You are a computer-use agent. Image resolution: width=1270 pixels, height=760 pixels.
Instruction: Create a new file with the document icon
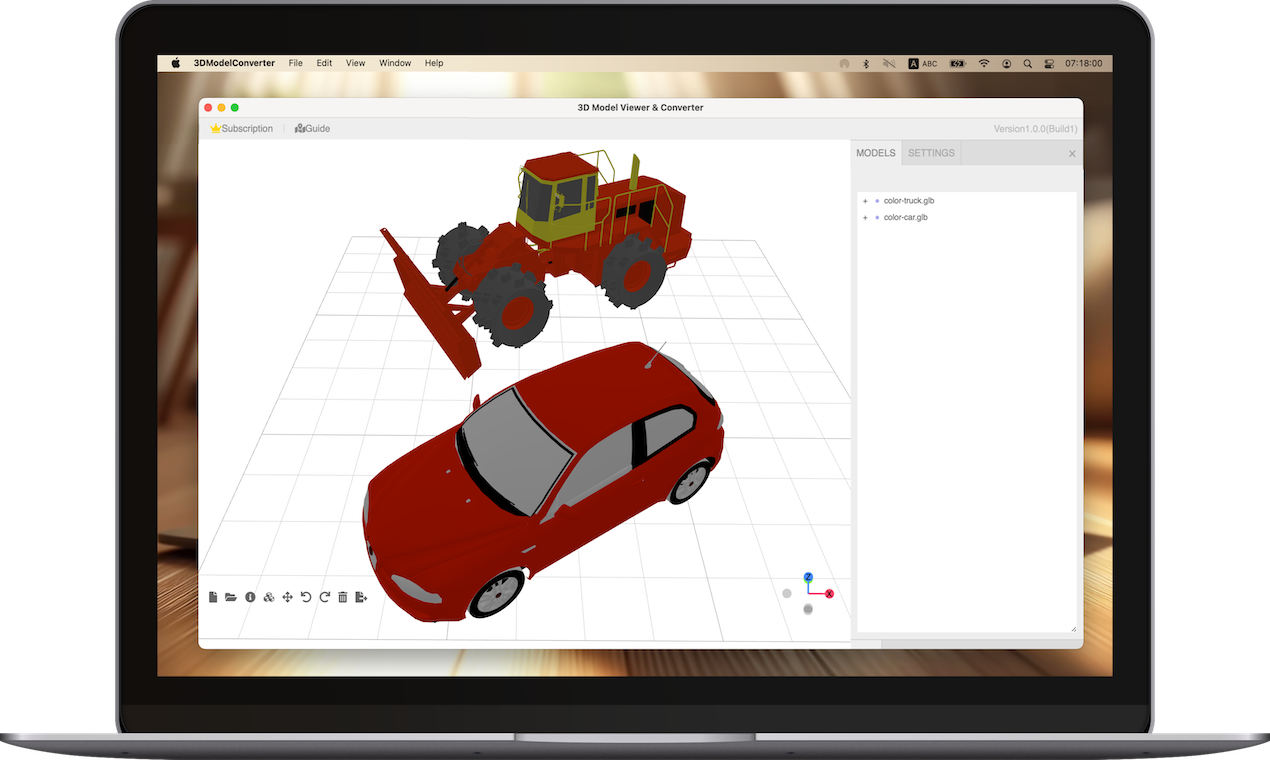(x=213, y=597)
